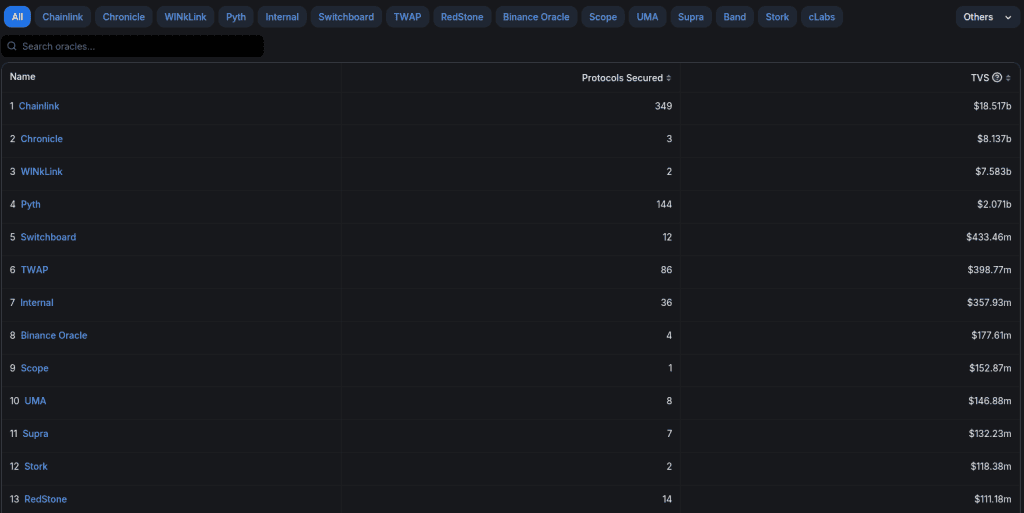Select the Band filter tab
The image size is (1024, 513).
tap(735, 17)
